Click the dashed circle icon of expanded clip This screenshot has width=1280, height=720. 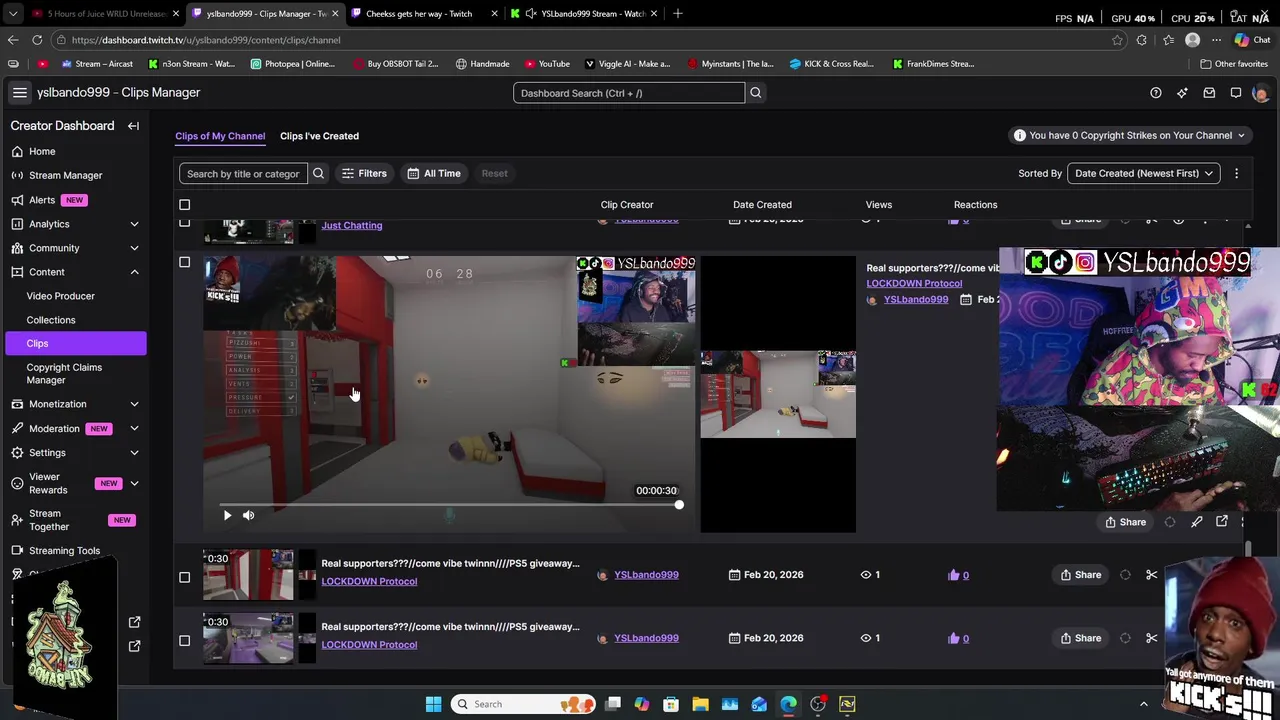(1170, 522)
